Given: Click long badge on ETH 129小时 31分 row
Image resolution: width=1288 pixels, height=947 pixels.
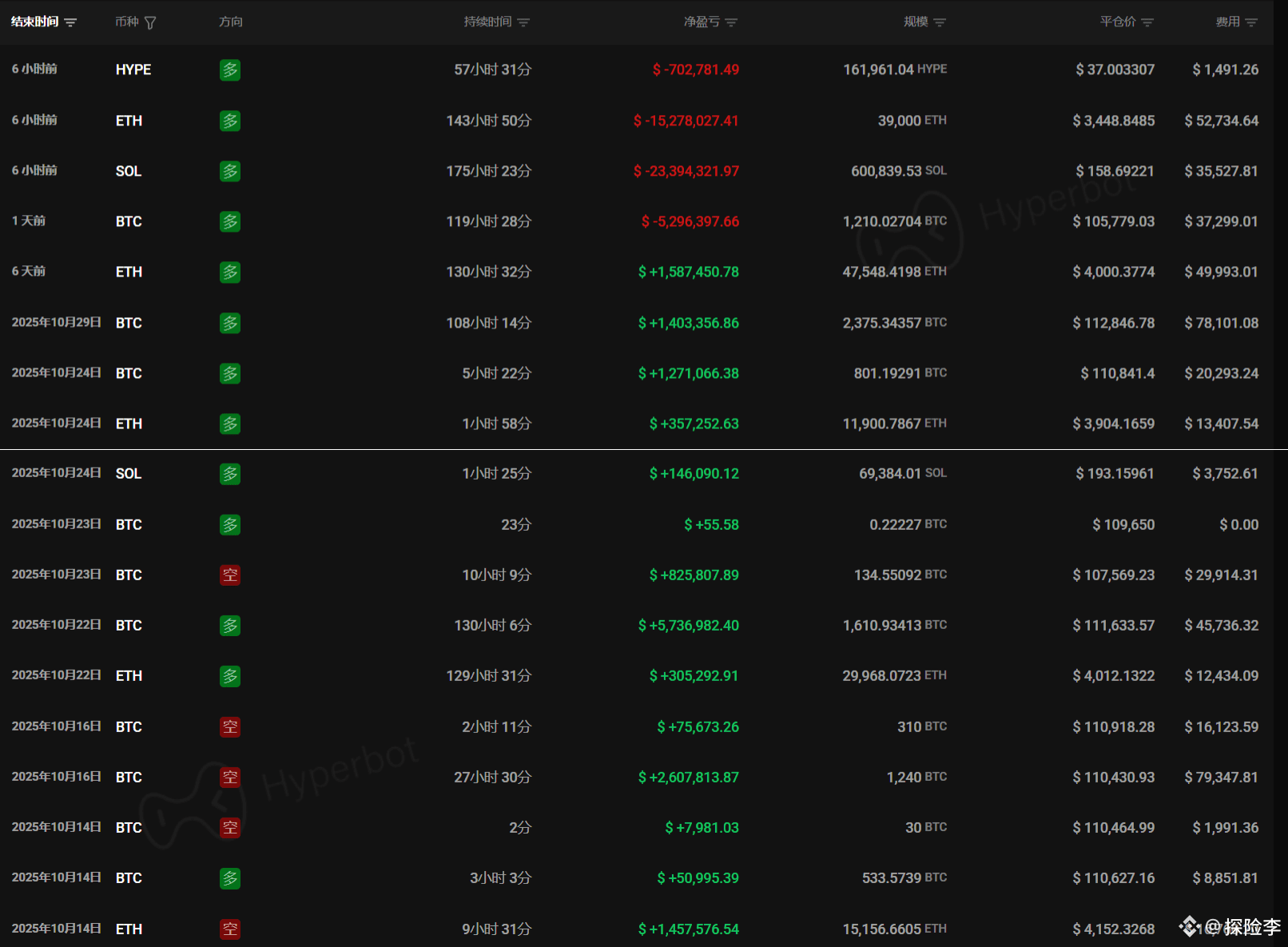Looking at the screenshot, I should click(230, 676).
